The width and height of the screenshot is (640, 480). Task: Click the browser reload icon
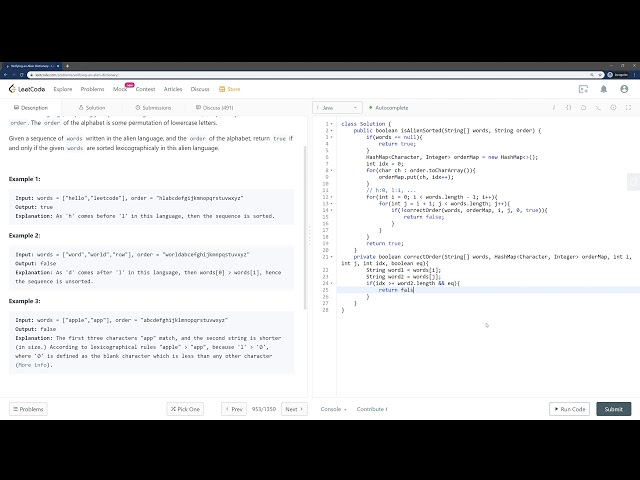(22, 75)
